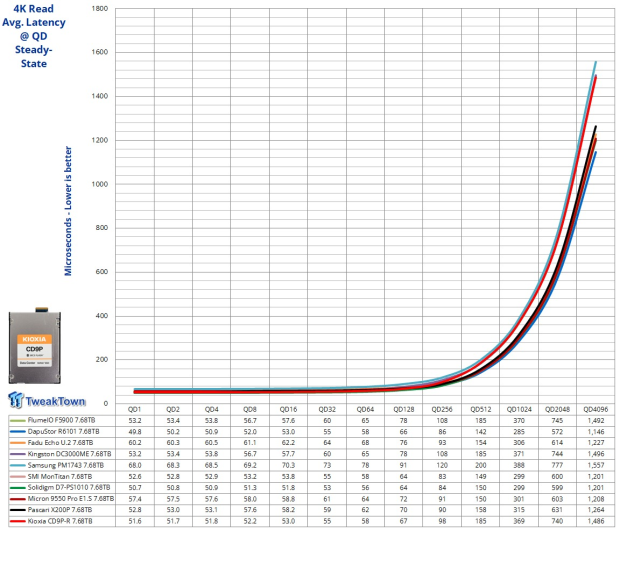Click the QD2 column header
620x568 pixels.
[173, 409]
